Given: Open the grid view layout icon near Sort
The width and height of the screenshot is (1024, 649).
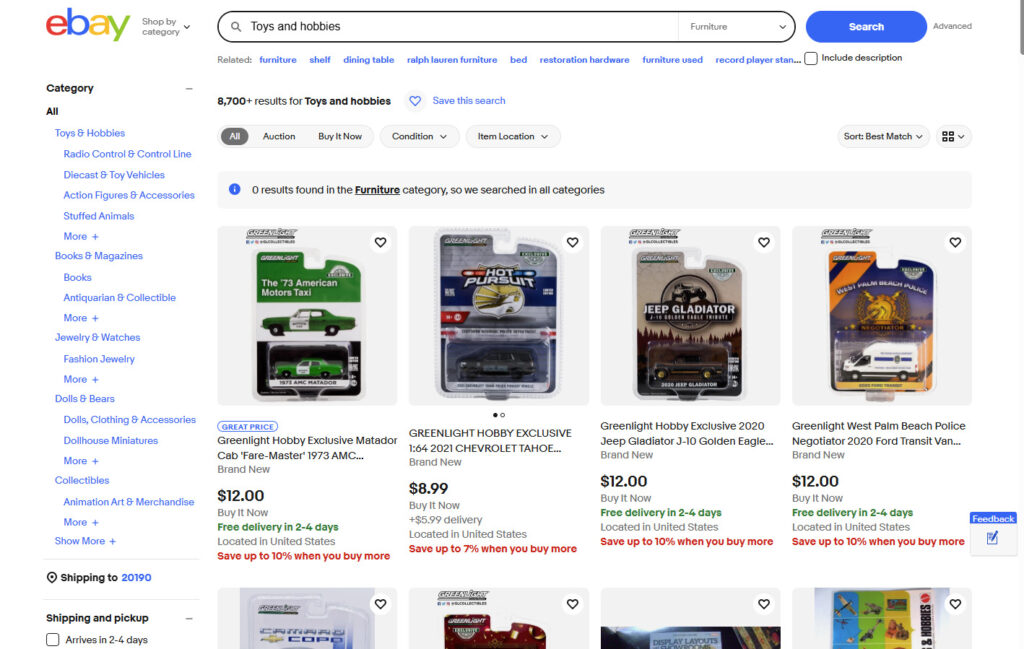Looking at the screenshot, I should point(947,136).
